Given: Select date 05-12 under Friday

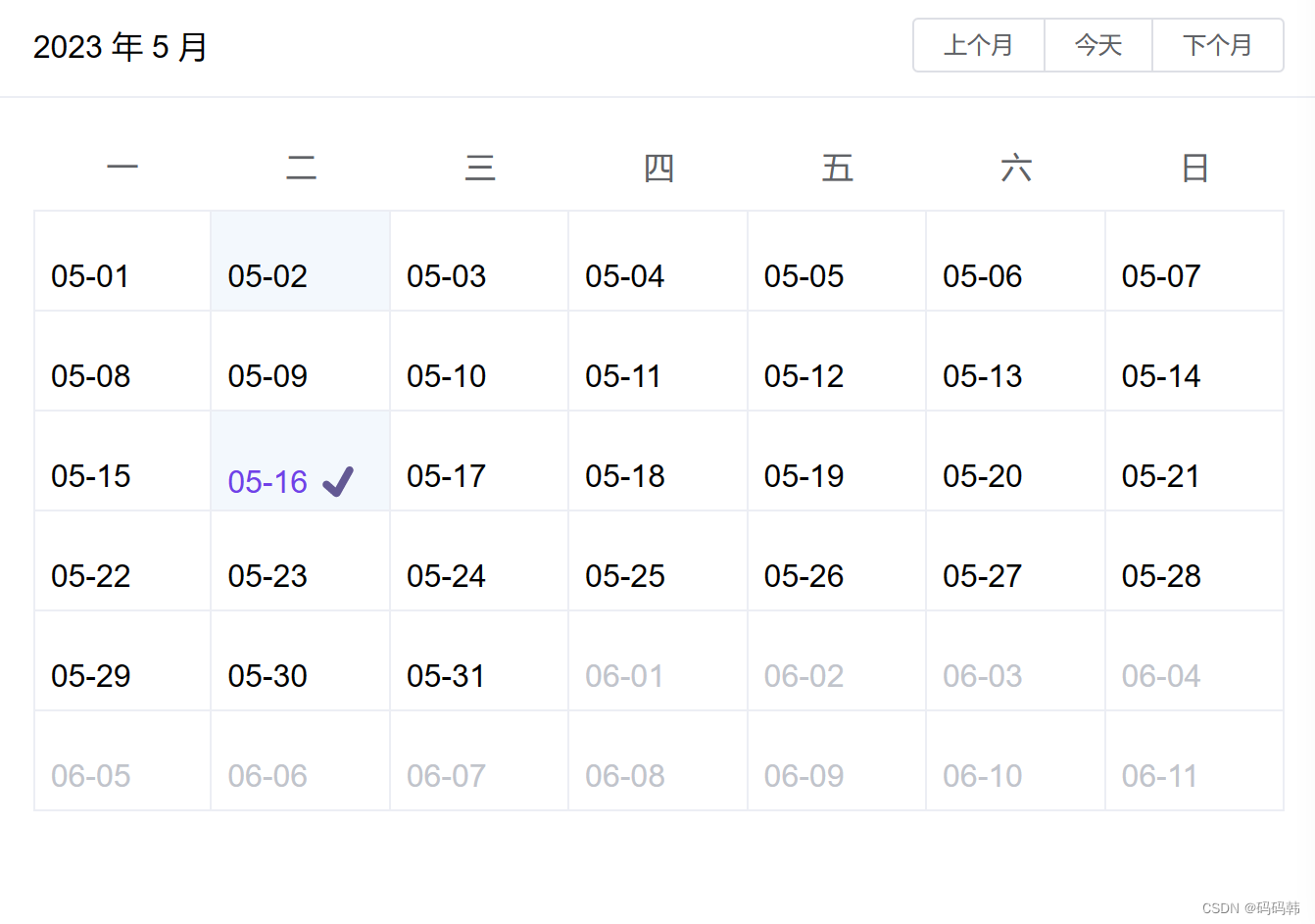Looking at the screenshot, I should (x=837, y=362).
